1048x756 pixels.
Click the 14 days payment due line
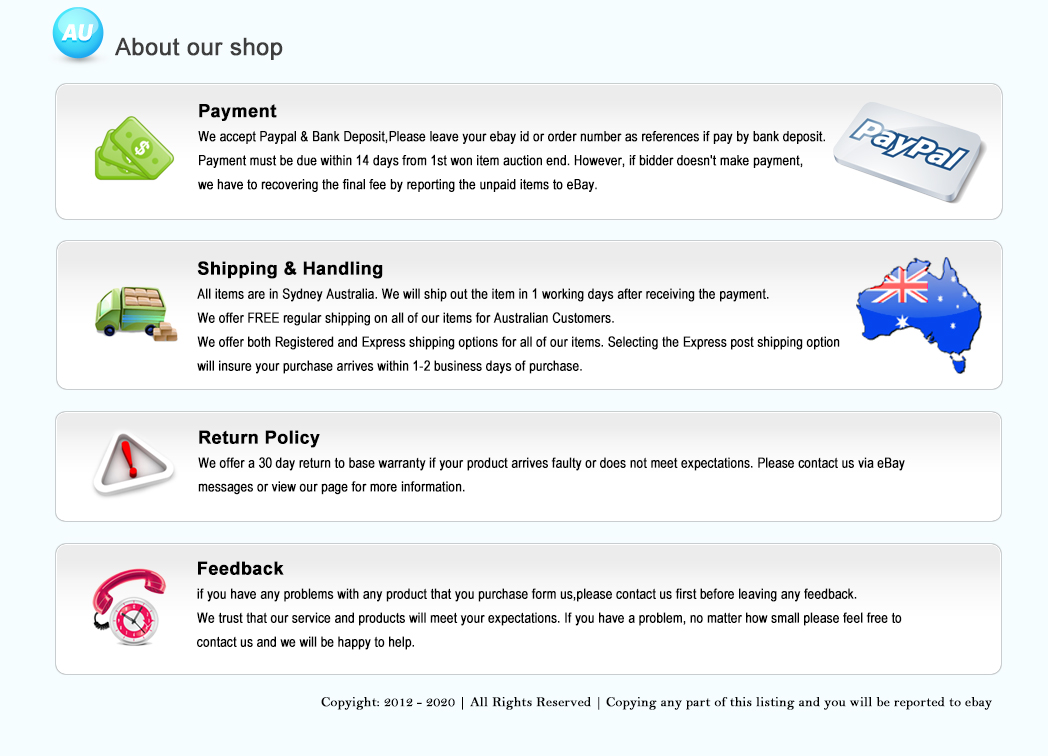point(500,160)
